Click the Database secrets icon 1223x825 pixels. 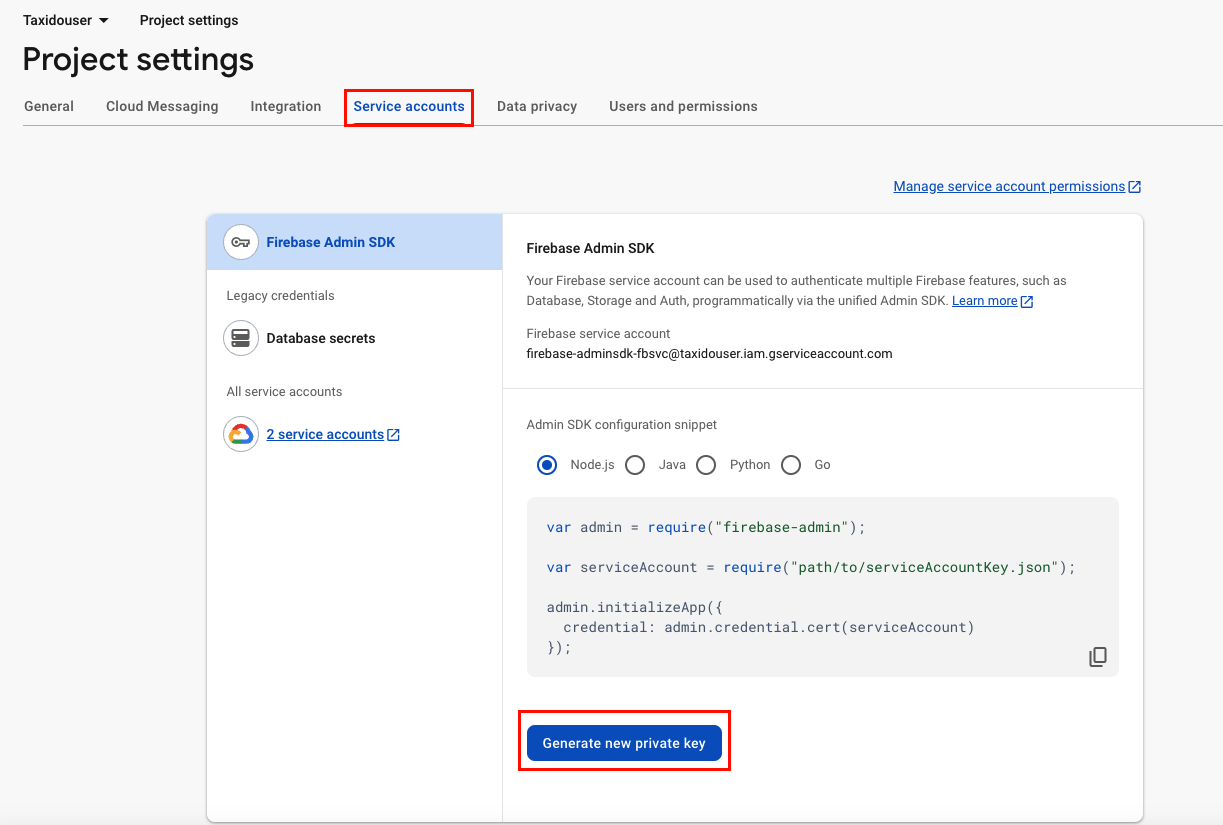click(x=241, y=338)
